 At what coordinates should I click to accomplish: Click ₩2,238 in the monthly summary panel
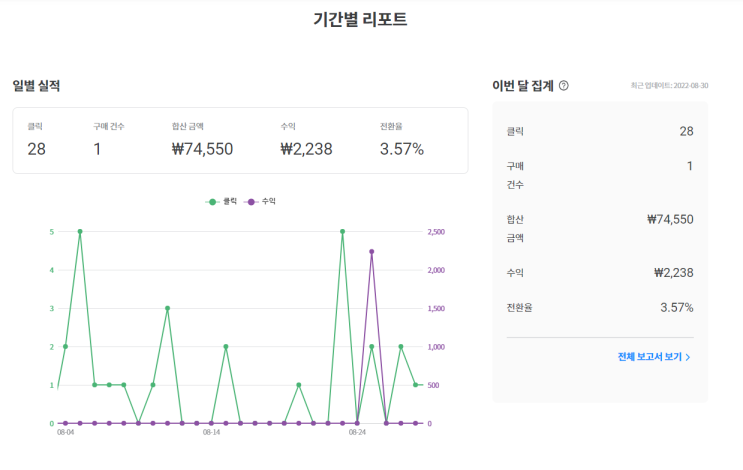click(x=673, y=272)
